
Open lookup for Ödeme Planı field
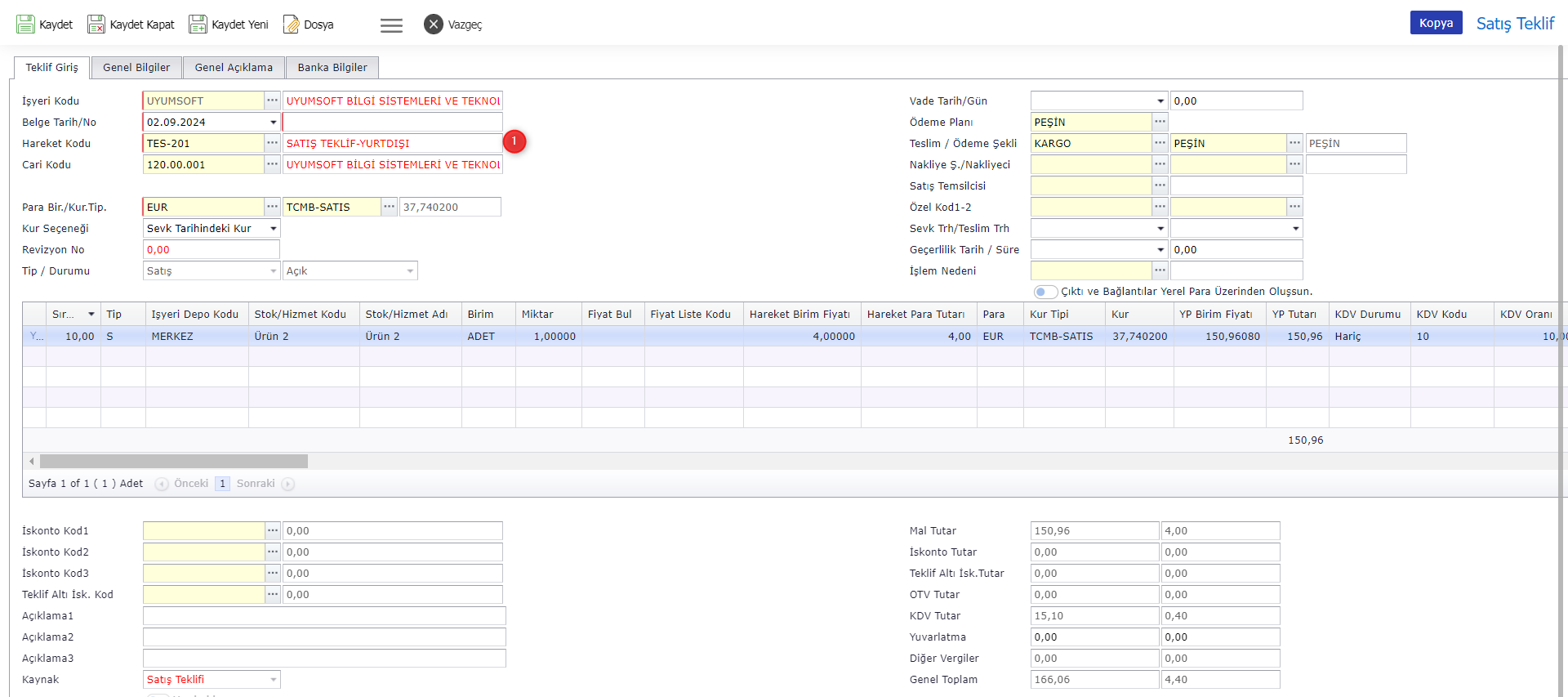pyautogui.click(x=1160, y=122)
